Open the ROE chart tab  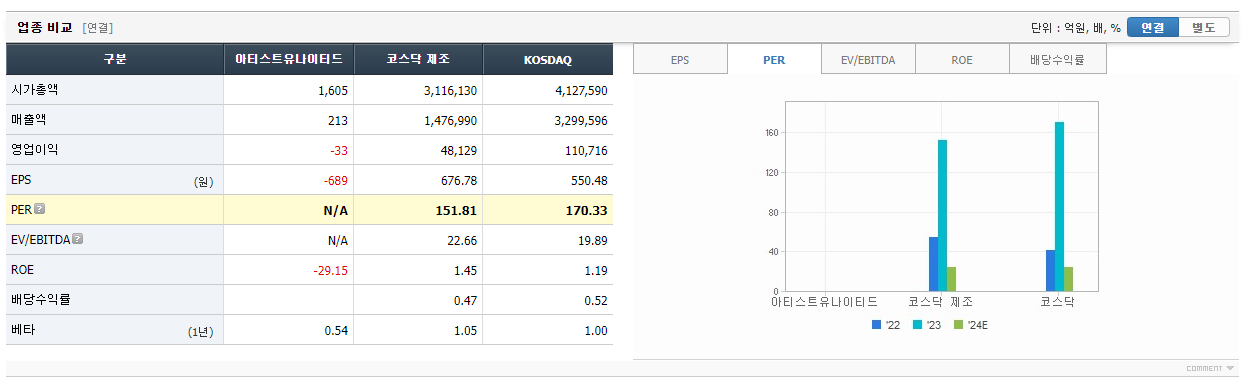coord(962,60)
